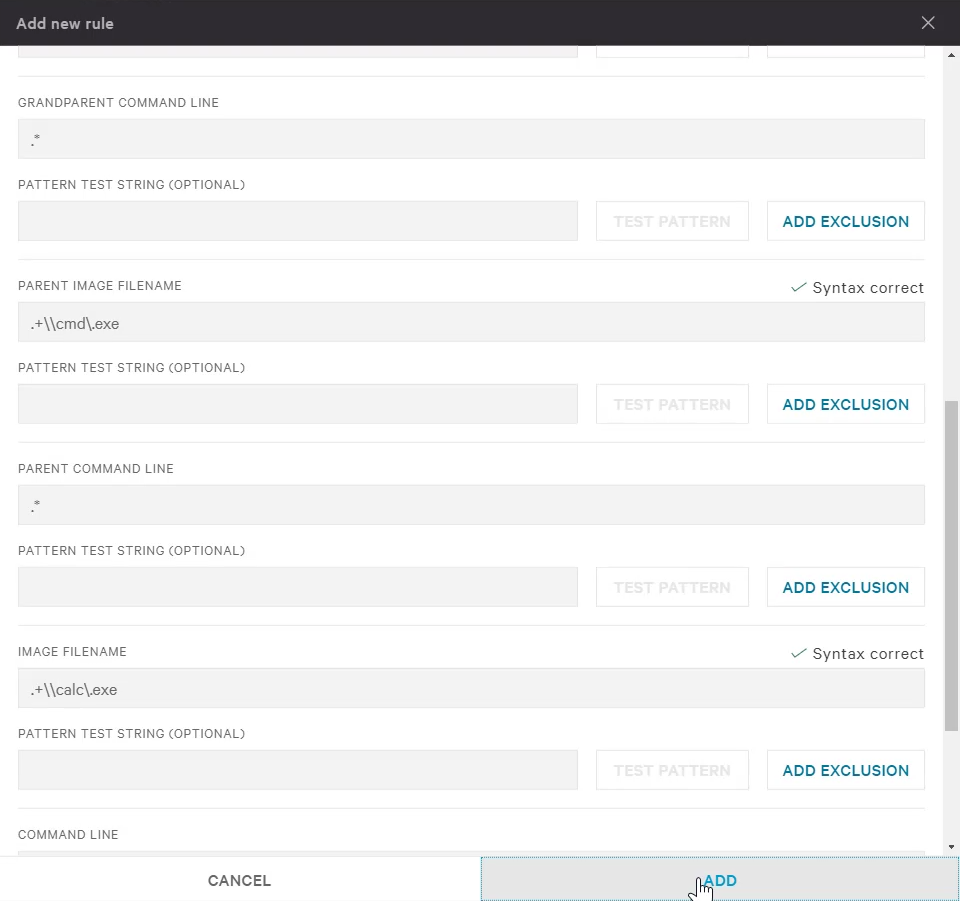The height and width of the screenshot is (901, 960).
Task: Click the test string field under Image Filename
Action: (298, 770)
